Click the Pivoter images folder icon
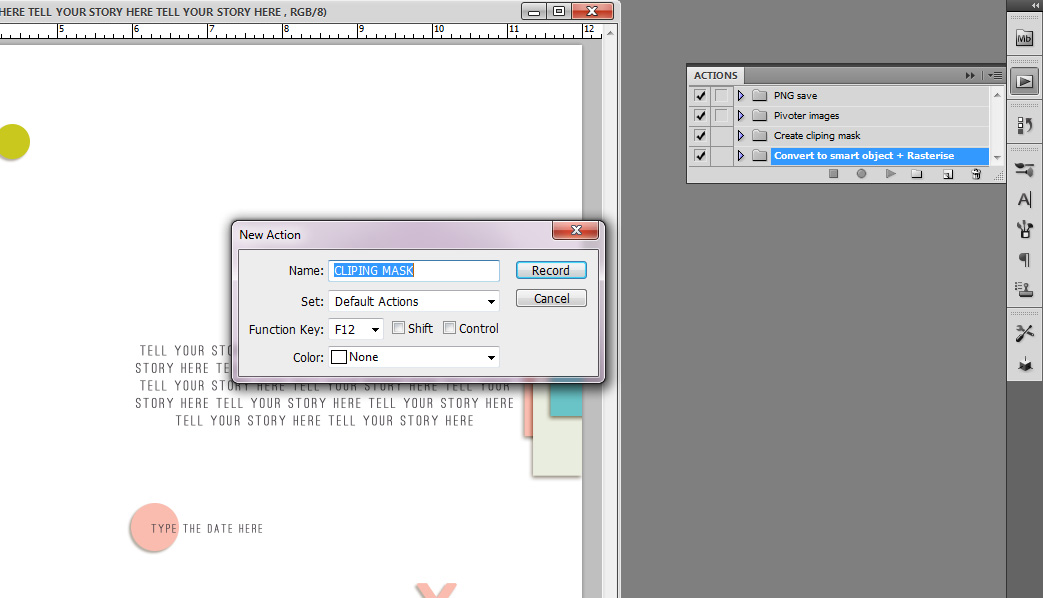1043x598 pixels. click(760, 116)
